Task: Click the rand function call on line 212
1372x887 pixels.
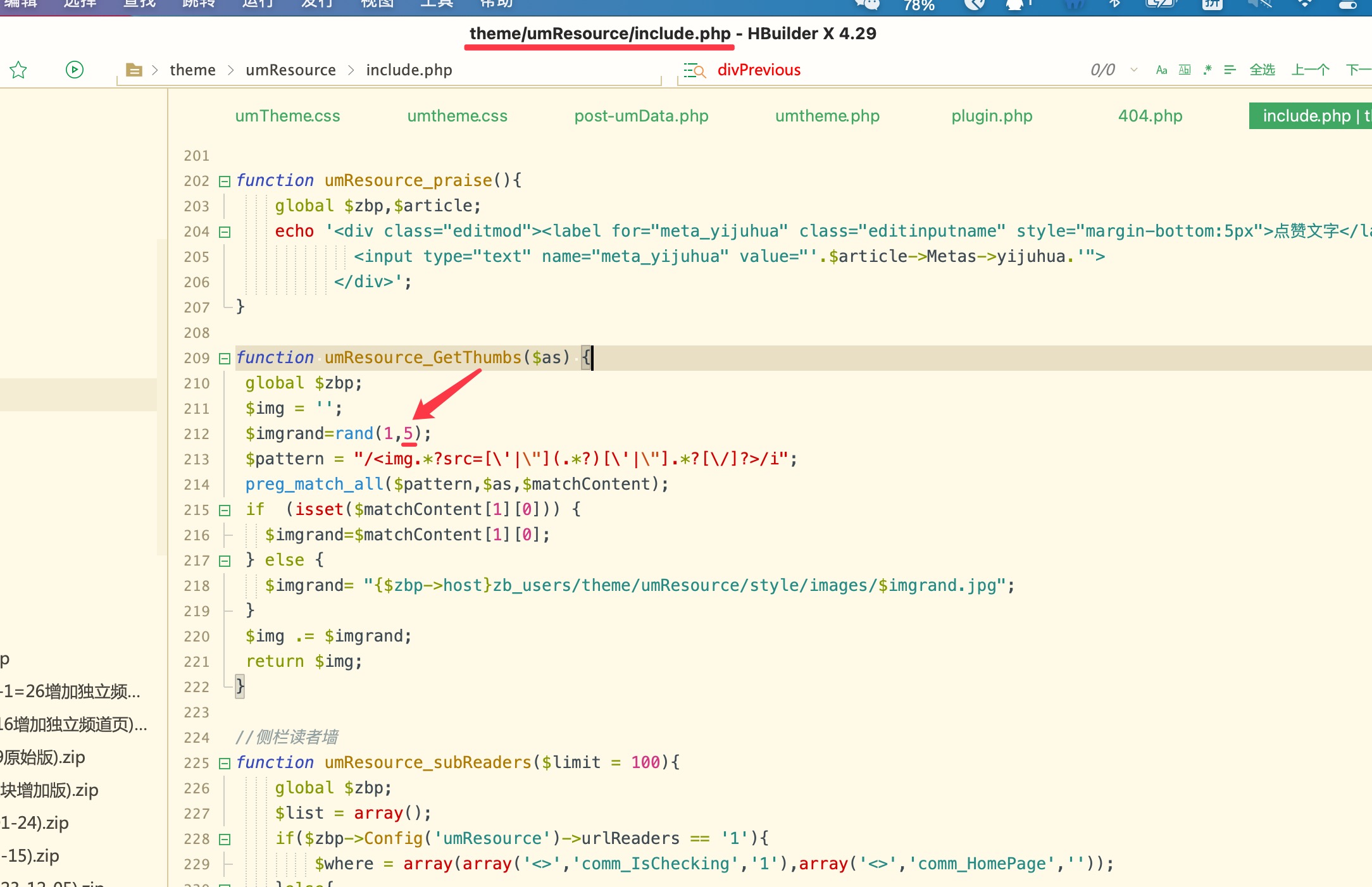Action: click(354, 433)
